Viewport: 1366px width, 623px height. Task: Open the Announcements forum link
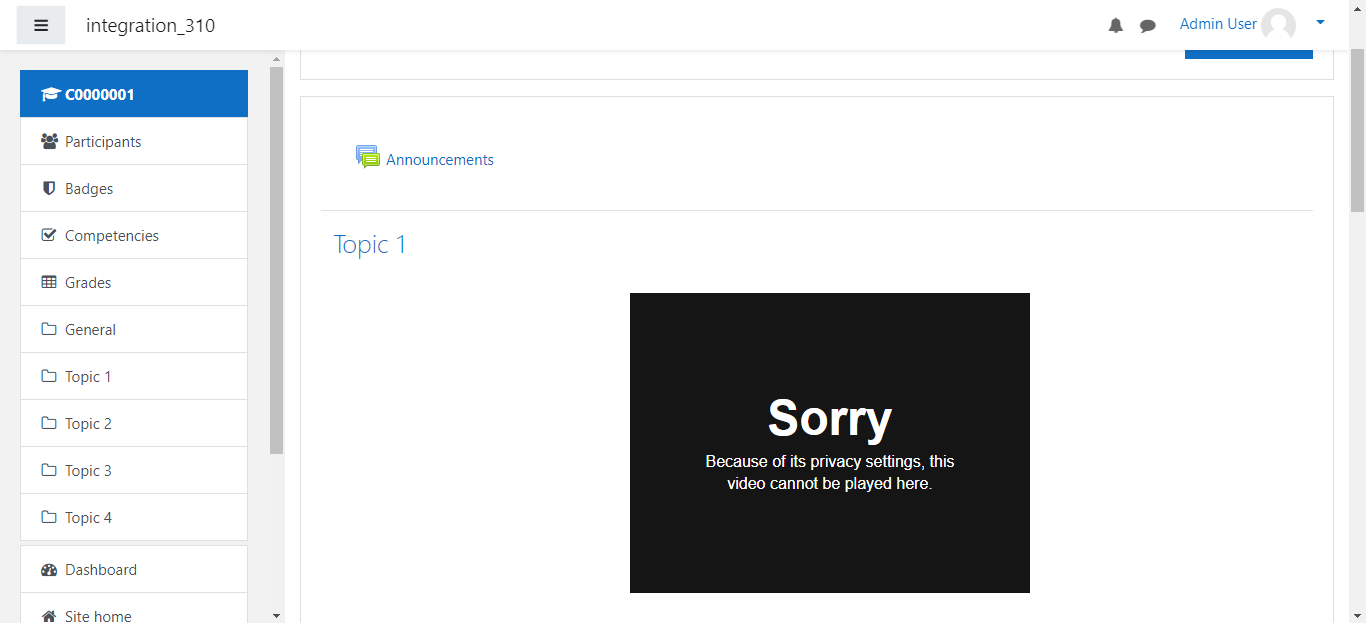(x=440, y=160)
